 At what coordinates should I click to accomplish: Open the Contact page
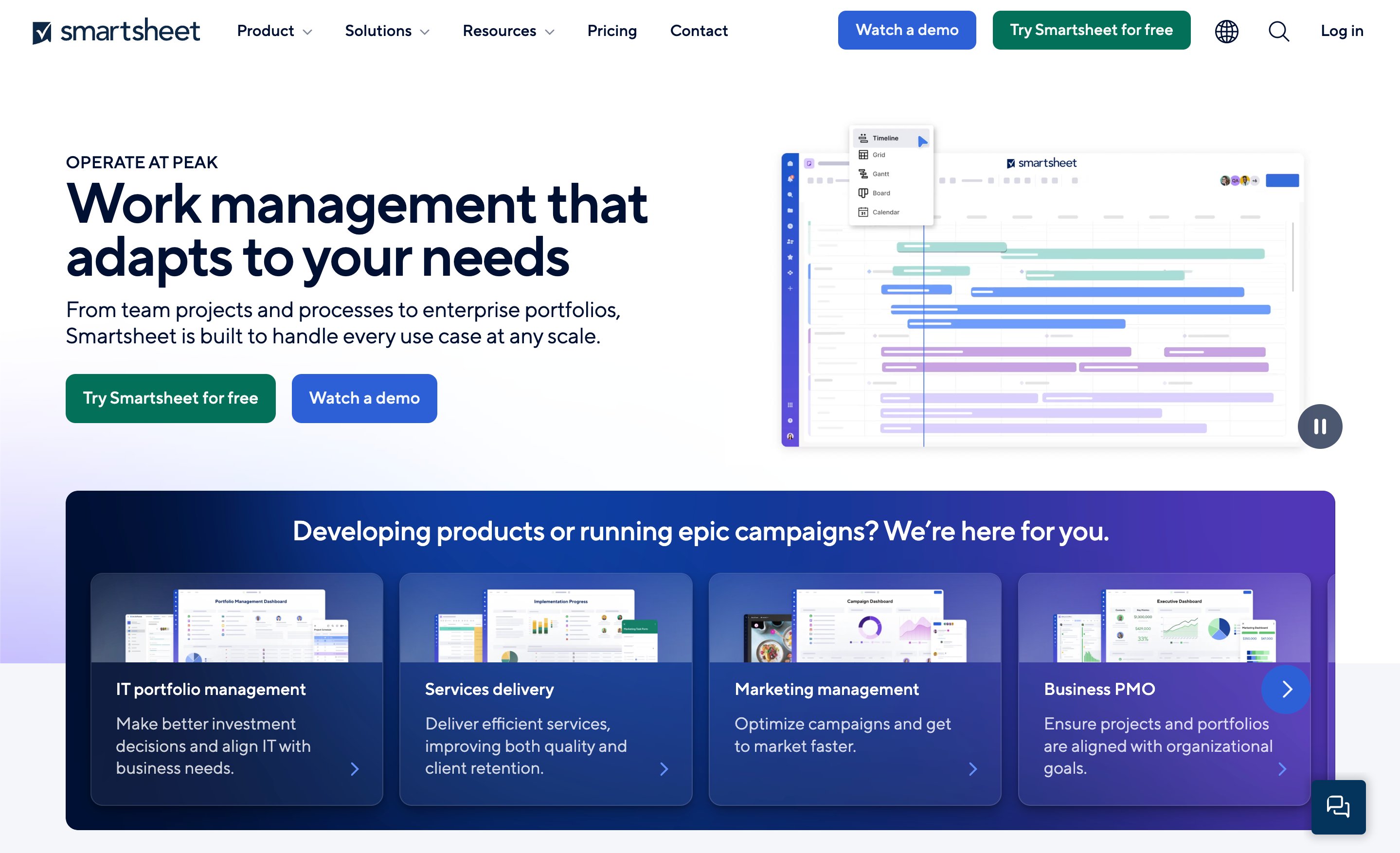click(698, 31)
